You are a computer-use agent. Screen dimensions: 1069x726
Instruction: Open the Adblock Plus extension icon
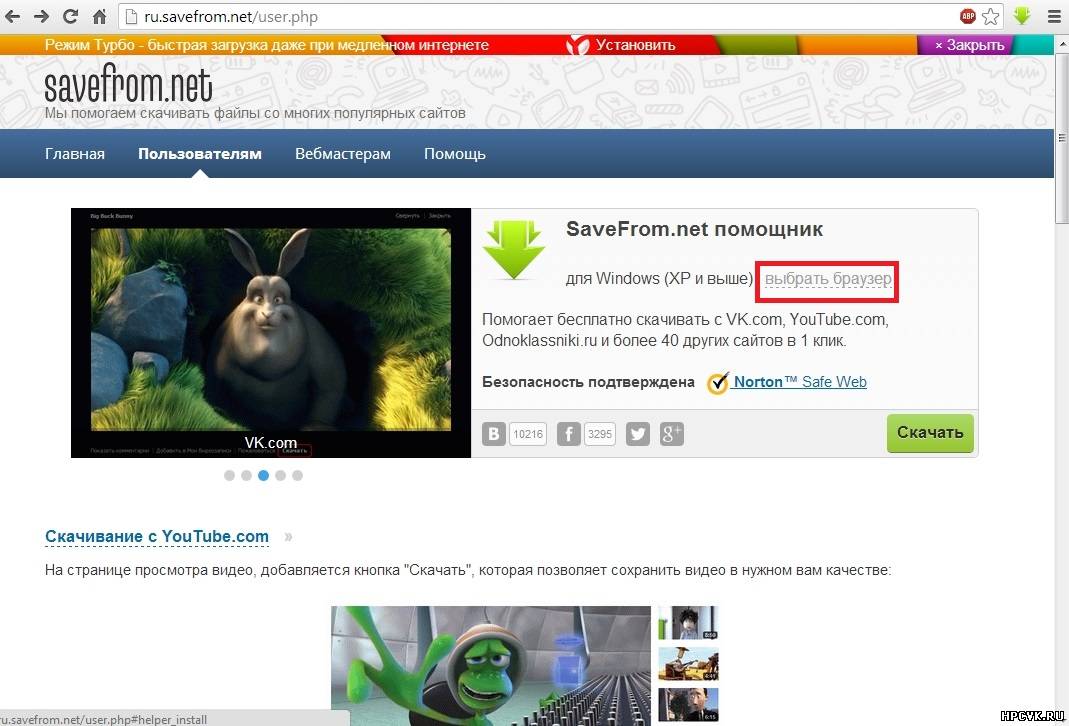pos(967,16)
